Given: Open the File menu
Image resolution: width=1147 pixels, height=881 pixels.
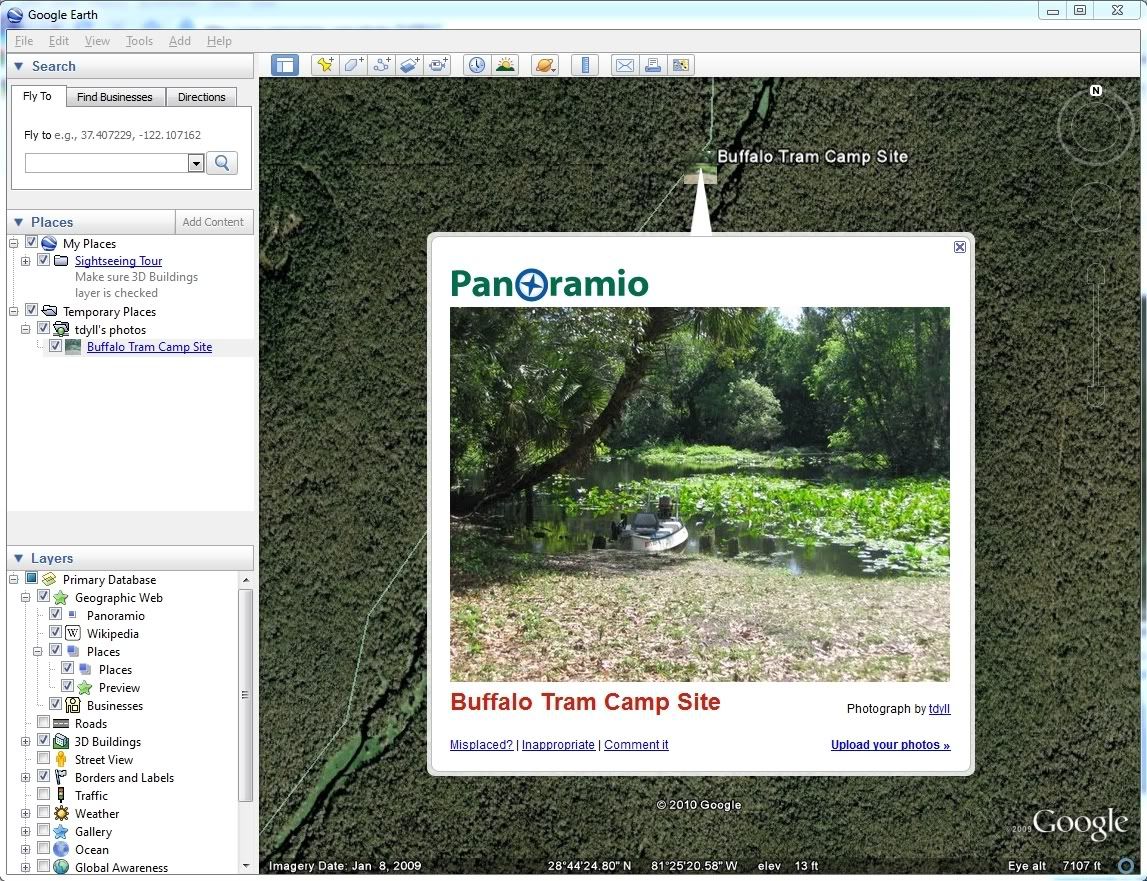Looking at the screenshot, I should coord(24,41).
